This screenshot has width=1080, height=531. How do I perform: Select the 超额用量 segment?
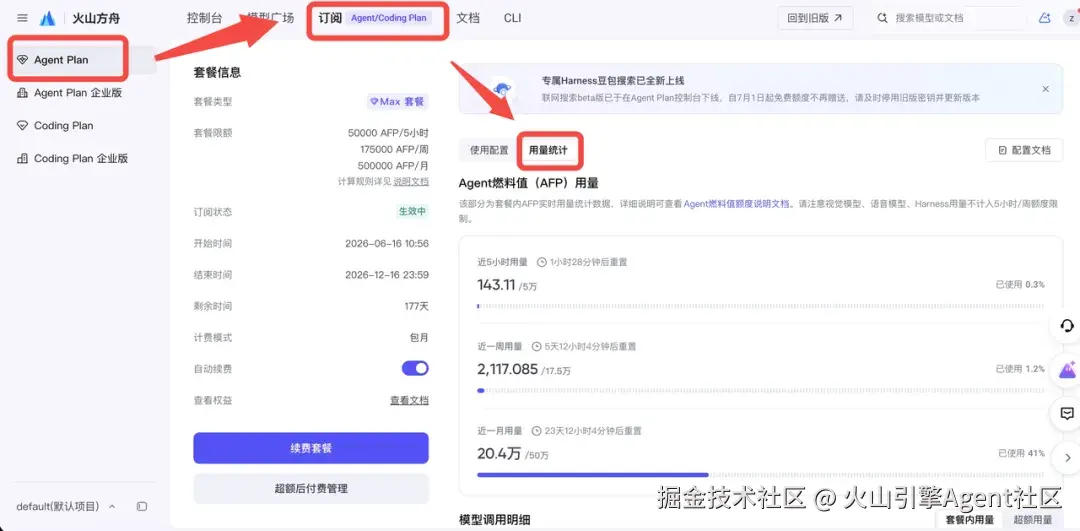coord(1032,520)
